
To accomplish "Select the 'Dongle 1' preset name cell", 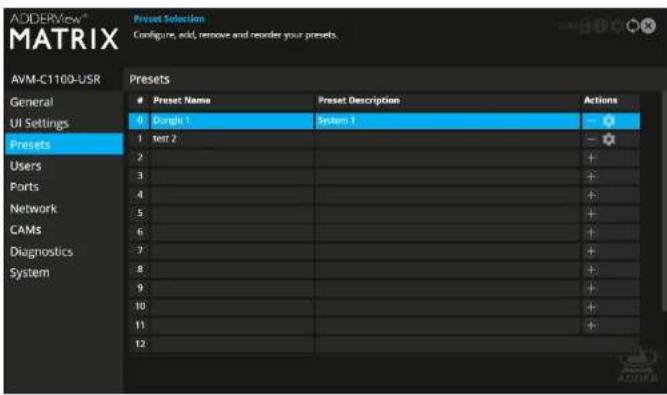I will (232, 121).
